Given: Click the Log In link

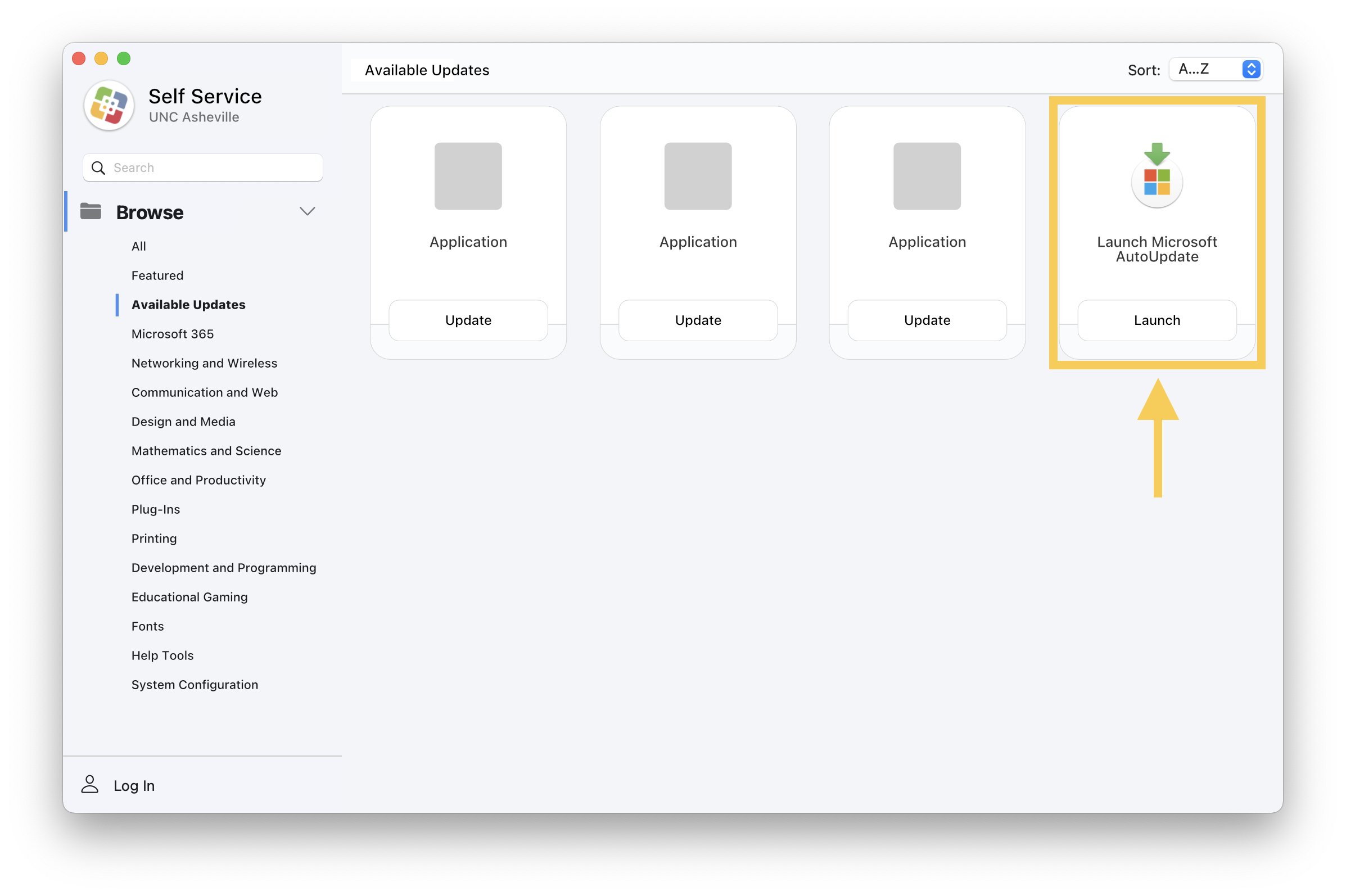Looking at the screenshot, I should [x=134, y=785].
